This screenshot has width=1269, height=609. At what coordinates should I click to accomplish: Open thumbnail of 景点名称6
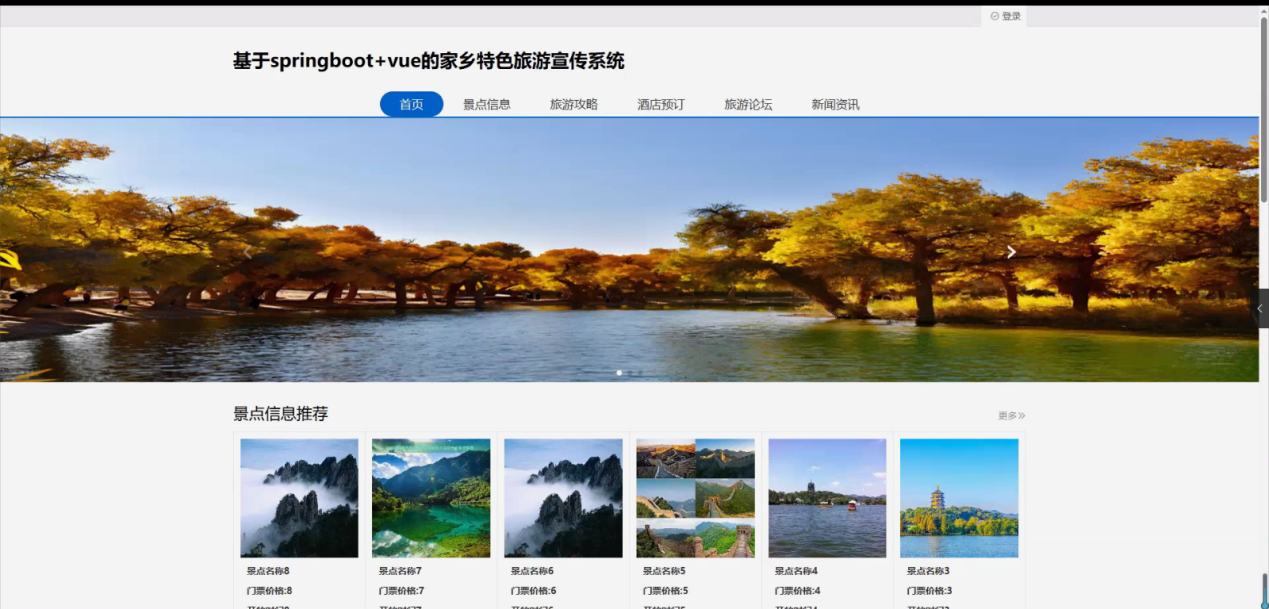tap(563, 498)
